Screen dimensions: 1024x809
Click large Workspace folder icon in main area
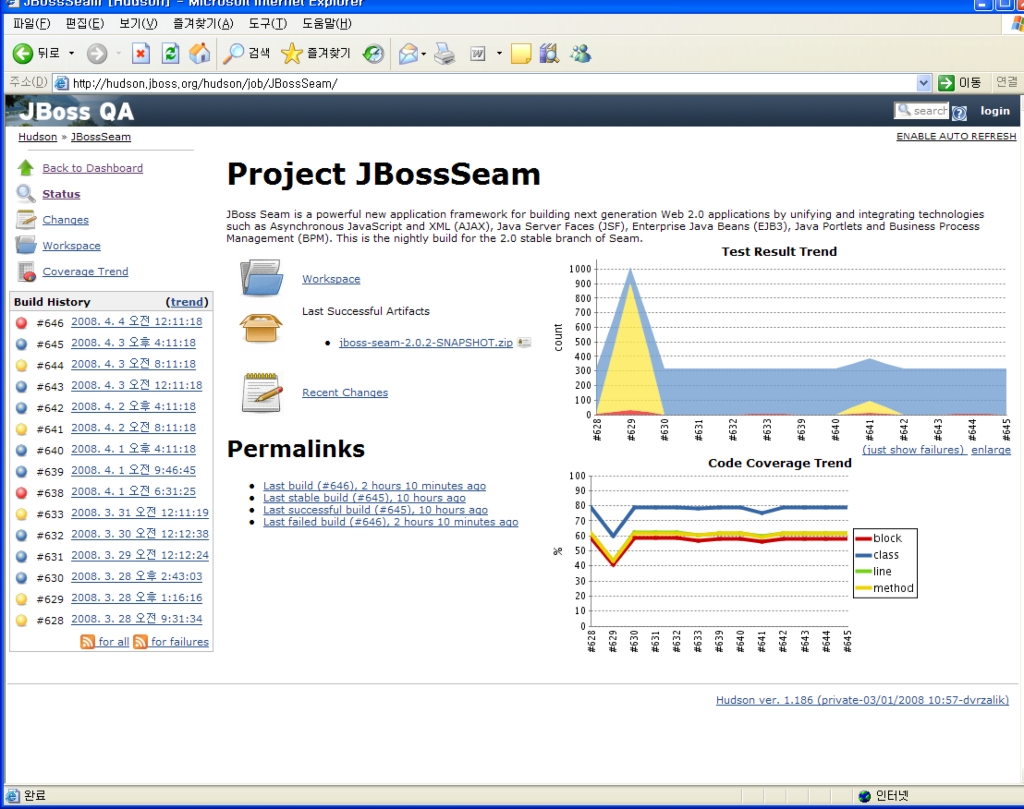[261, 278]
